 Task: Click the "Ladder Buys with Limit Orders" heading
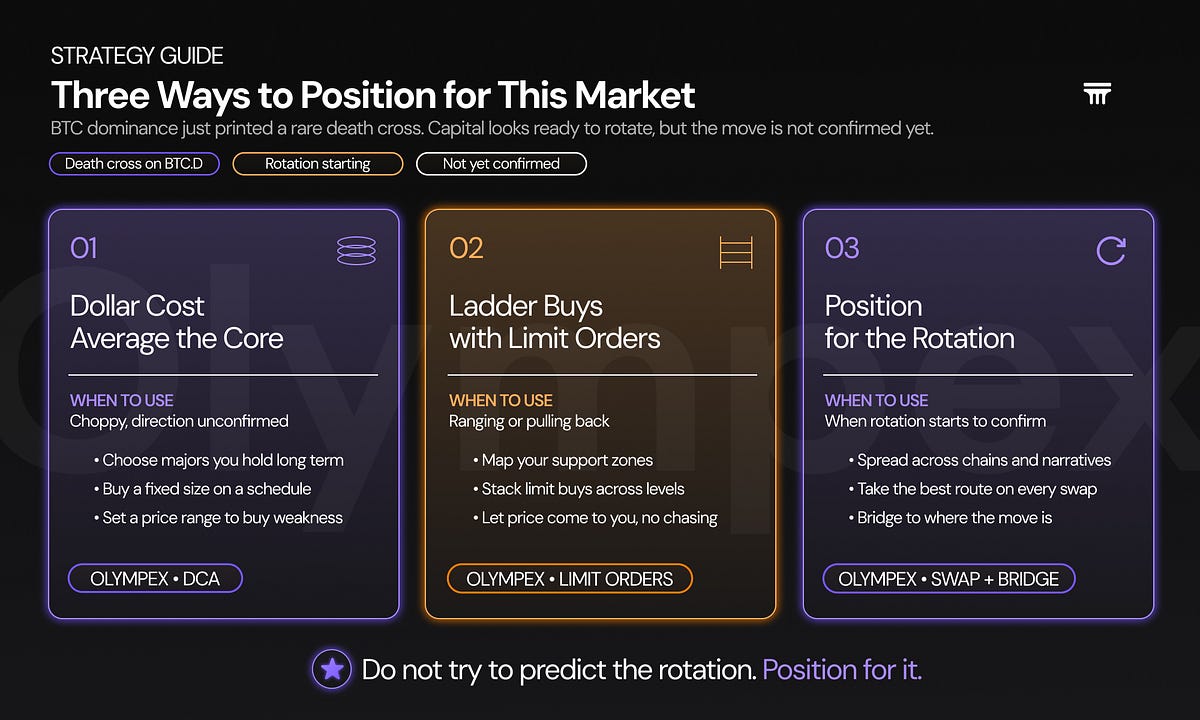coord(555,322)
